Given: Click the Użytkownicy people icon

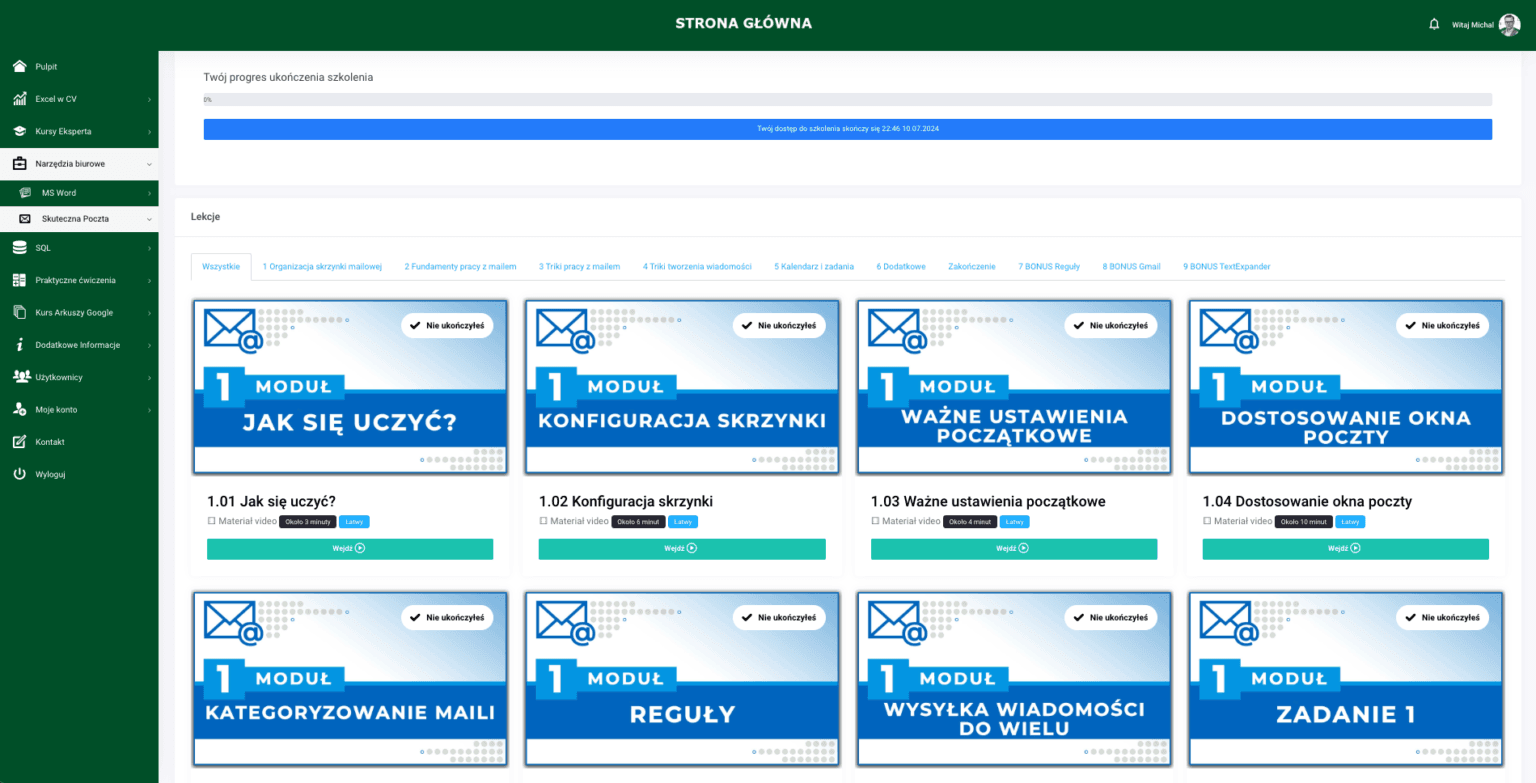Looking at the screenshot, I should tap(20, 377).
